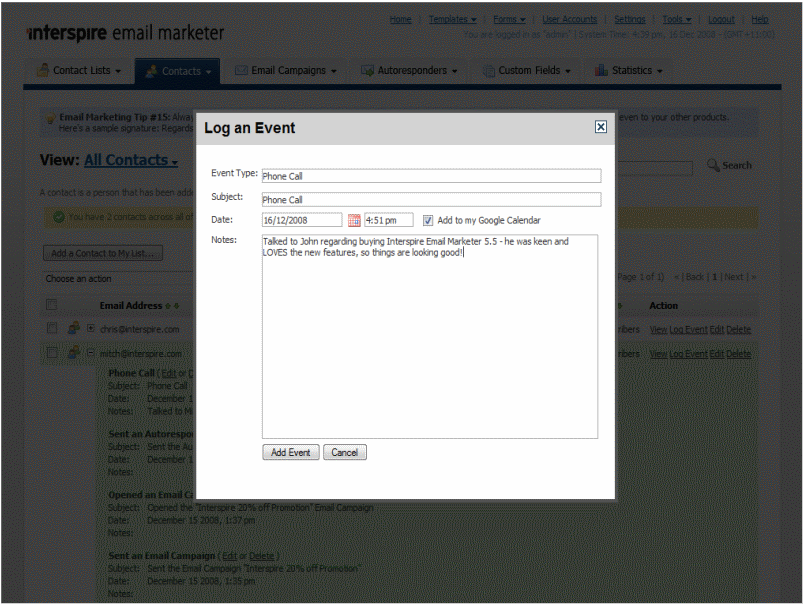Click contact icon beside chris@interspire.com

pyautogui.click(x=74, y=327)
